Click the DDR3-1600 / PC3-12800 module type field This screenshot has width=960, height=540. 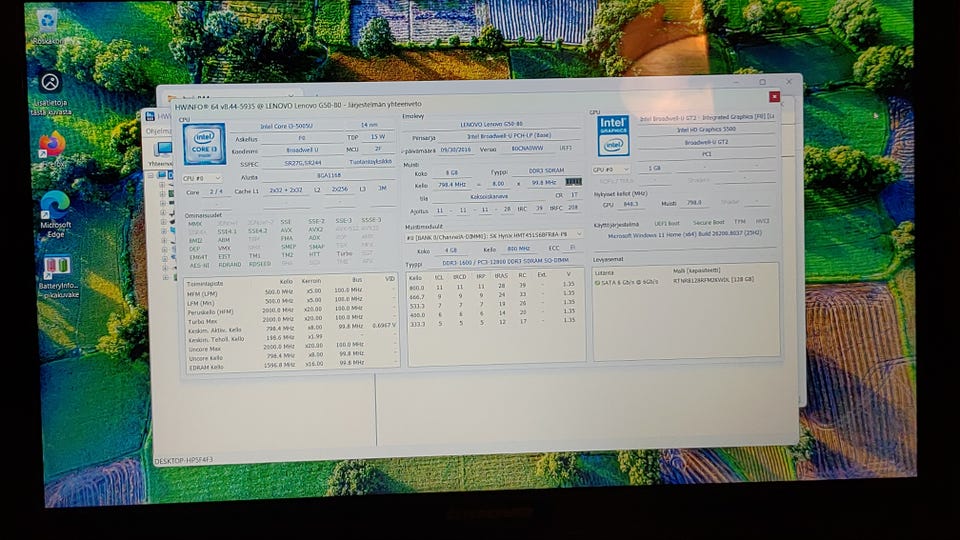[x=505, y=261]
